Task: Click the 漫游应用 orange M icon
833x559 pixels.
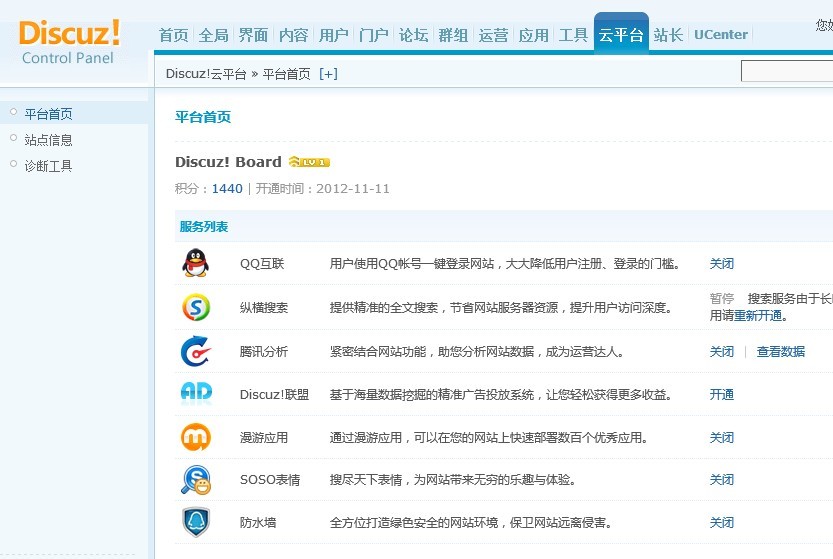Action: tap(196, 437)
